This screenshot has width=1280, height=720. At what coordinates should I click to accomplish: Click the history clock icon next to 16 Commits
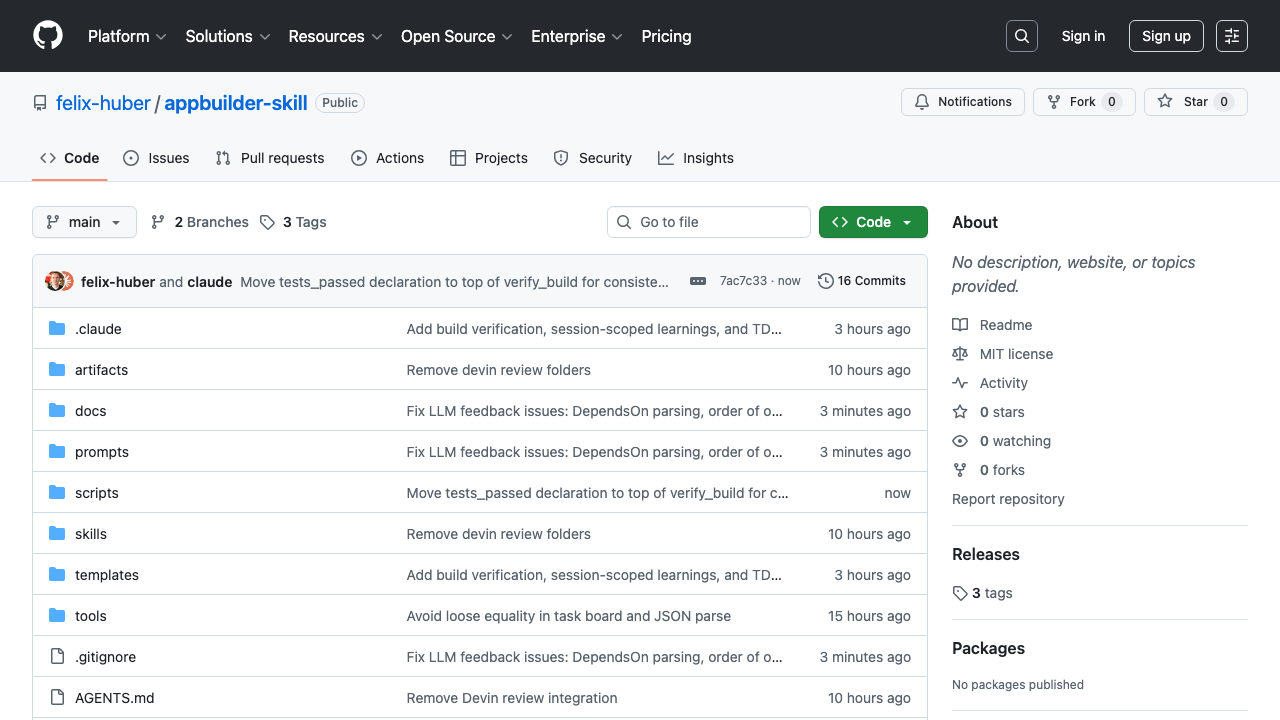coord(825,281)
